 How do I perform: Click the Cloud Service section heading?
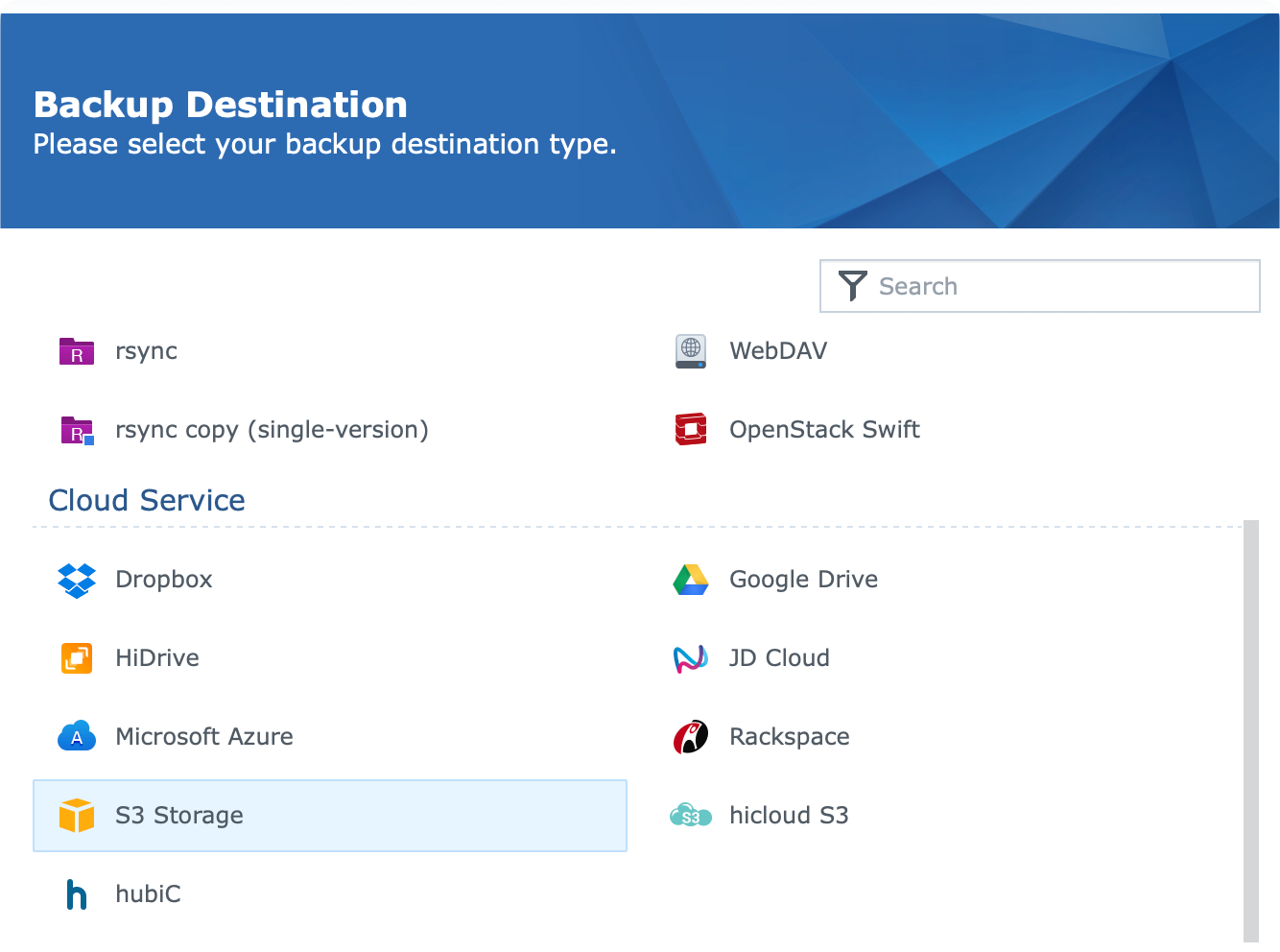(x=147, y=500)
